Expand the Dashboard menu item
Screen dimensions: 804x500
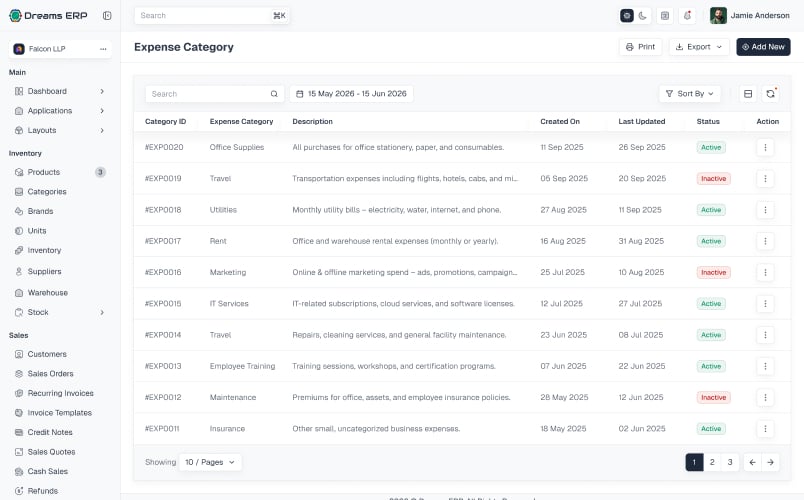(60, 91)
